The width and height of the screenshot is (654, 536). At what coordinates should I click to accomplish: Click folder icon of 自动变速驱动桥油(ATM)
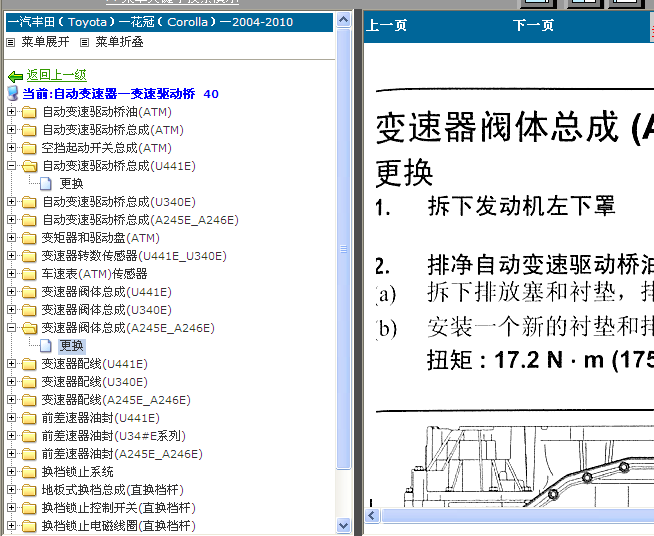pyautogui.click(x=29, y=112)
